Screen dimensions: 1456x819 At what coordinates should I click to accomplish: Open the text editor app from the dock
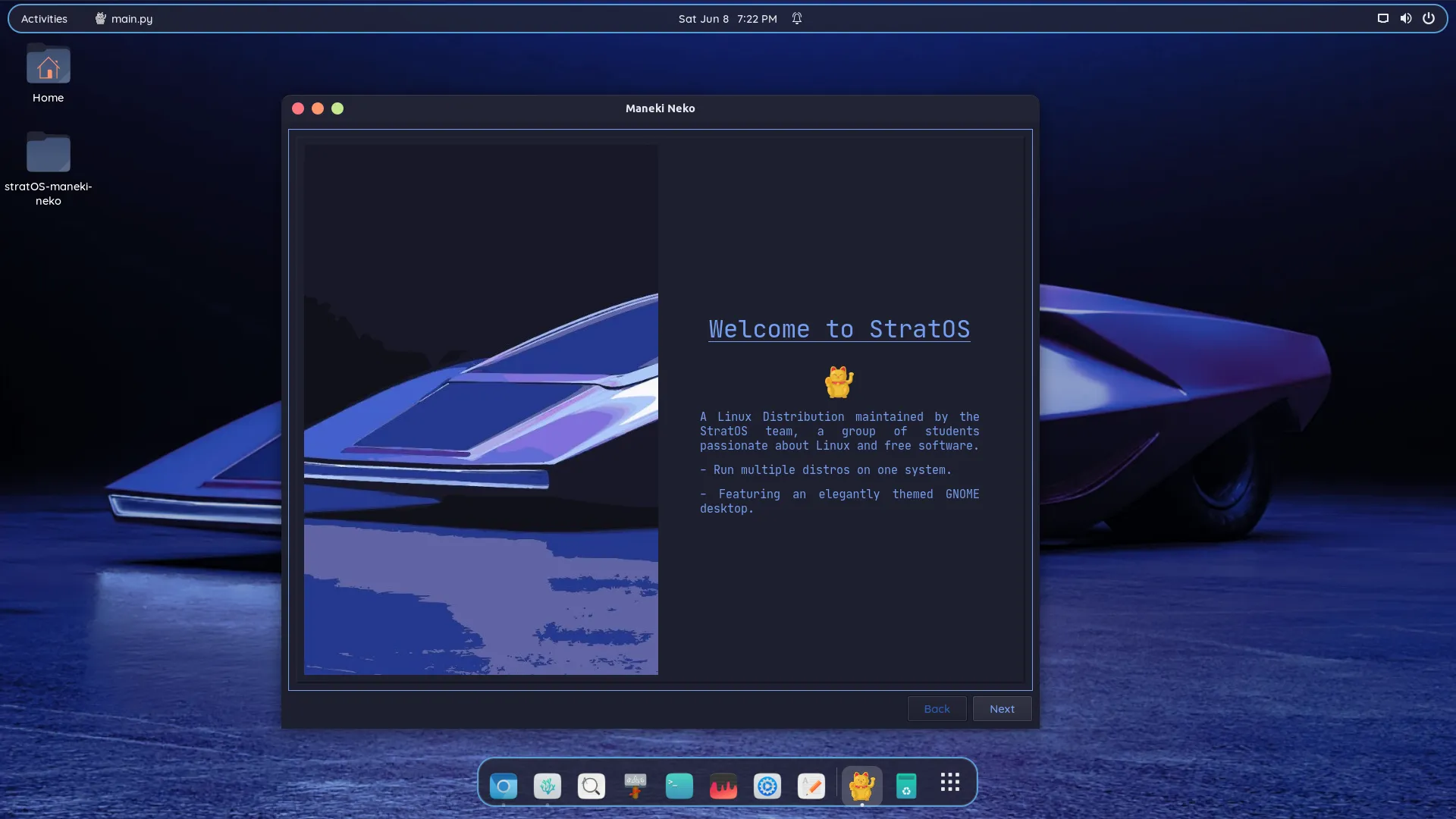click(x=811, y=786)
